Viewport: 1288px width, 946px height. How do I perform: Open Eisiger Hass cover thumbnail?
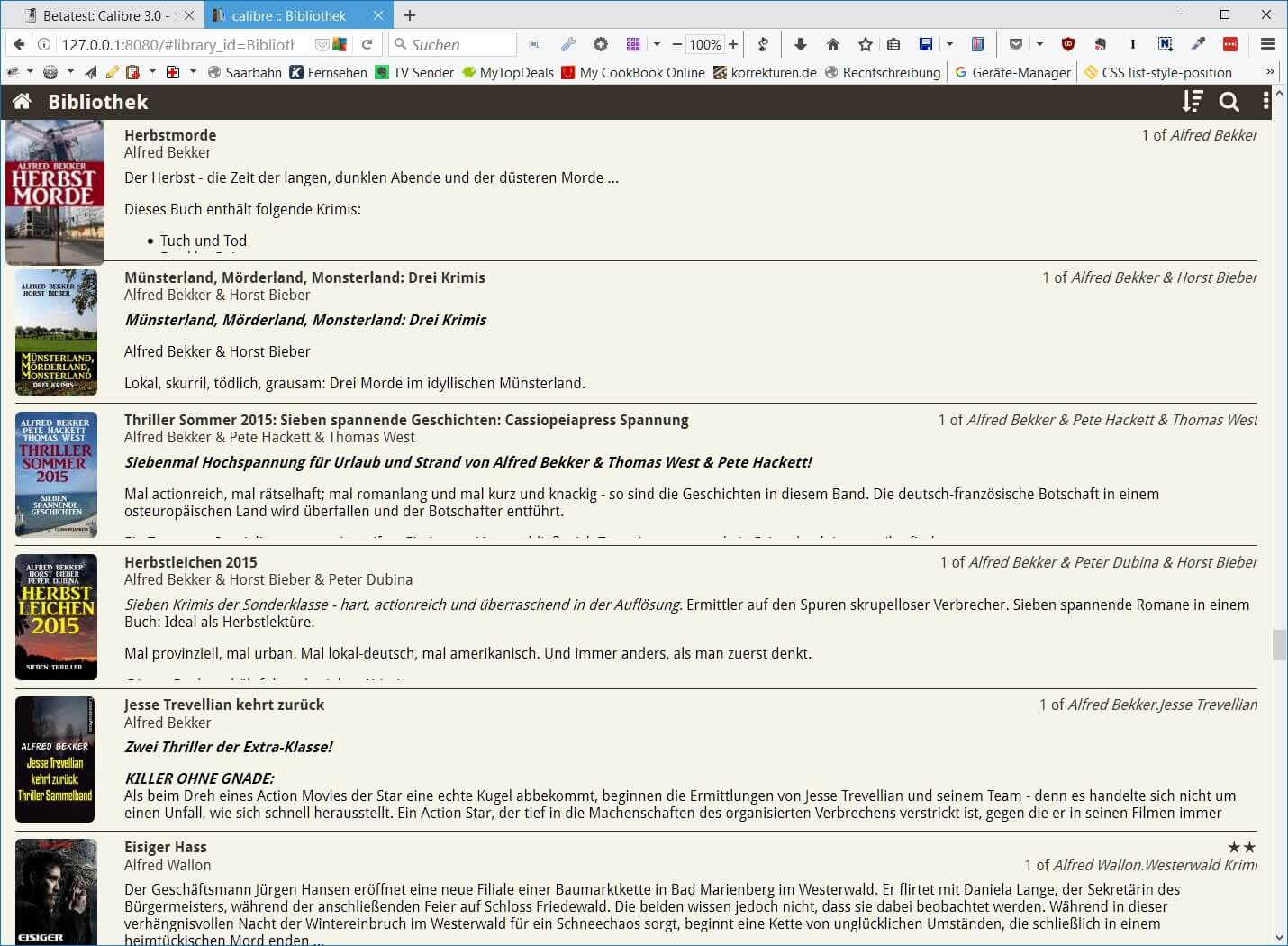(x=56, y=892)
